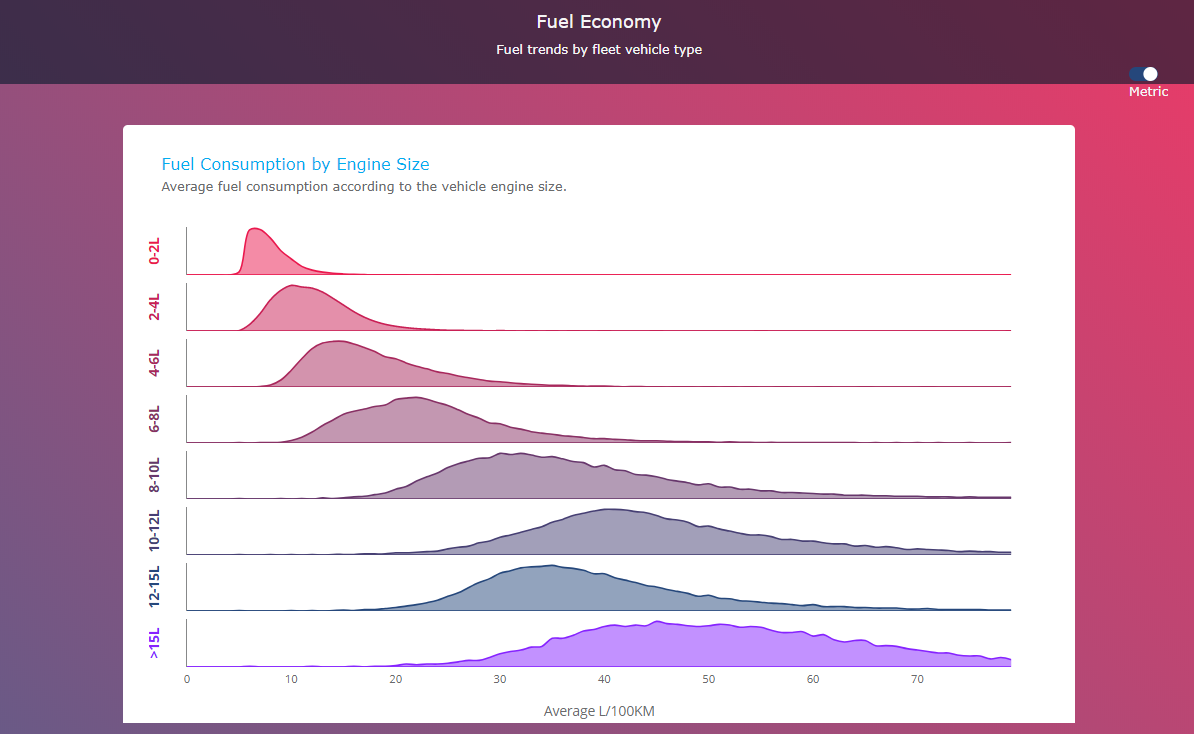The height and width of the screenshot is (734, 1194).
Task: Switch the Metric toggle to imperial units
Action: [x=1141, y=74]
